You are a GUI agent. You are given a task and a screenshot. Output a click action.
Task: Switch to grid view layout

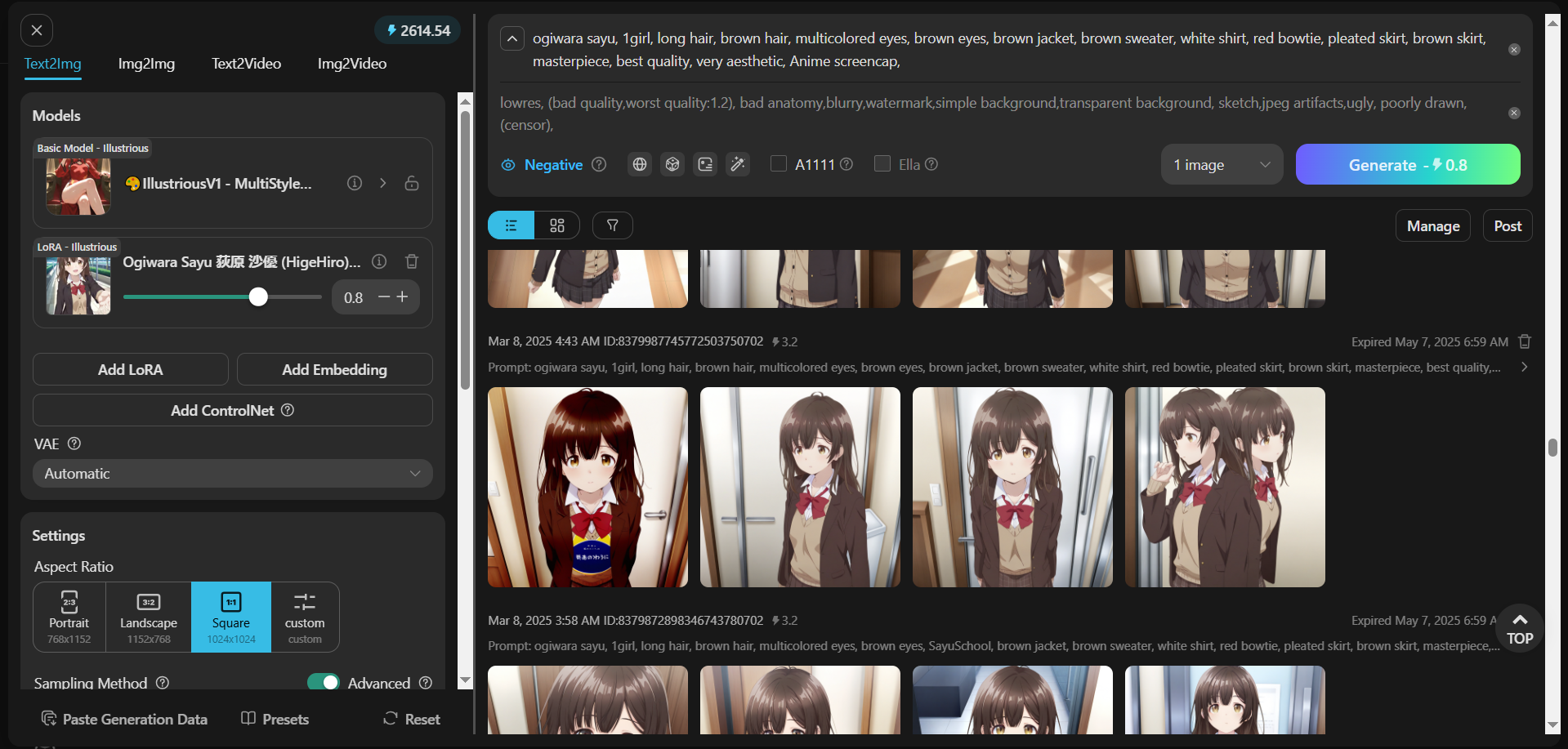pos(557,225)
